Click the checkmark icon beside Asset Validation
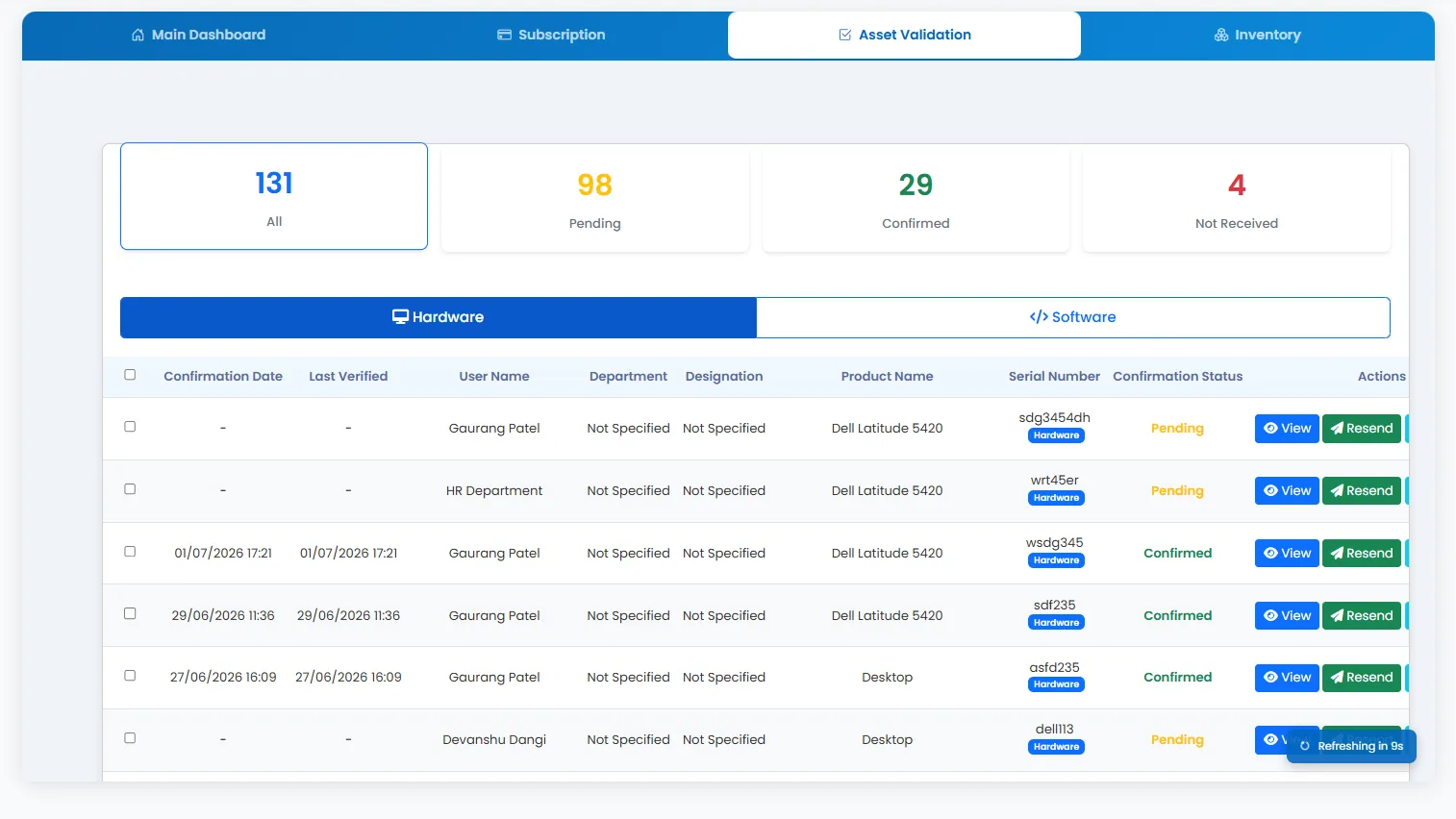Image resolution: width=1456 pixels, height=819 pixels. pos(845,35)
